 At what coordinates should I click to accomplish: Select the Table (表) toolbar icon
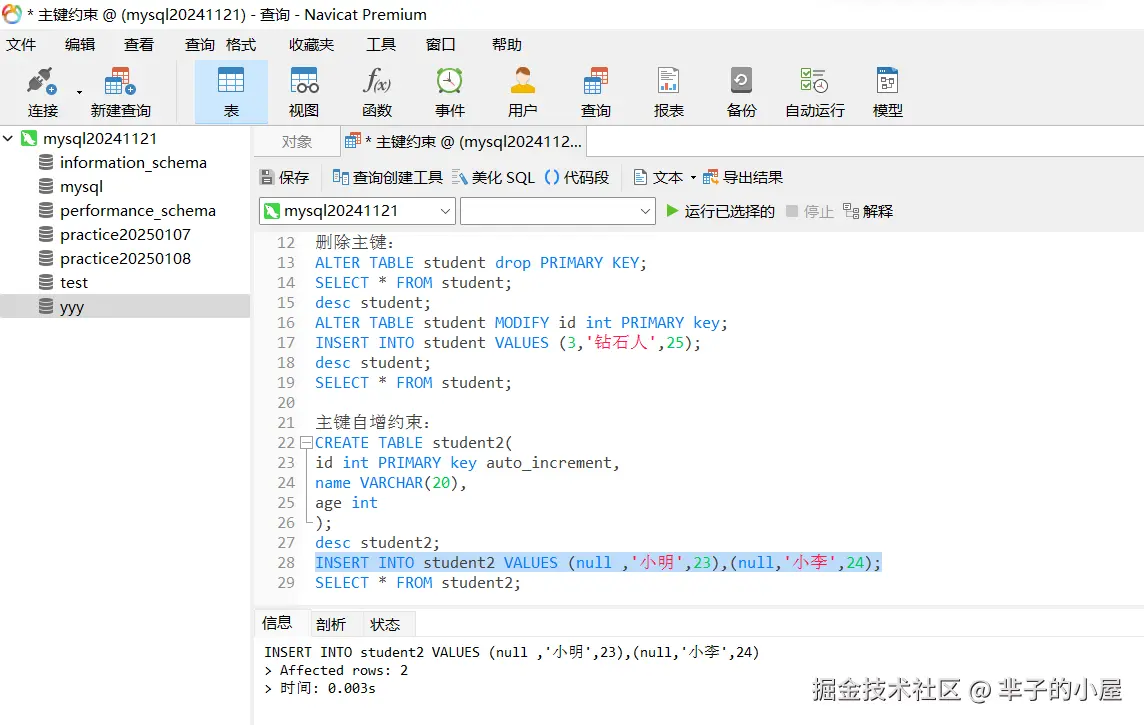point(231,91)
